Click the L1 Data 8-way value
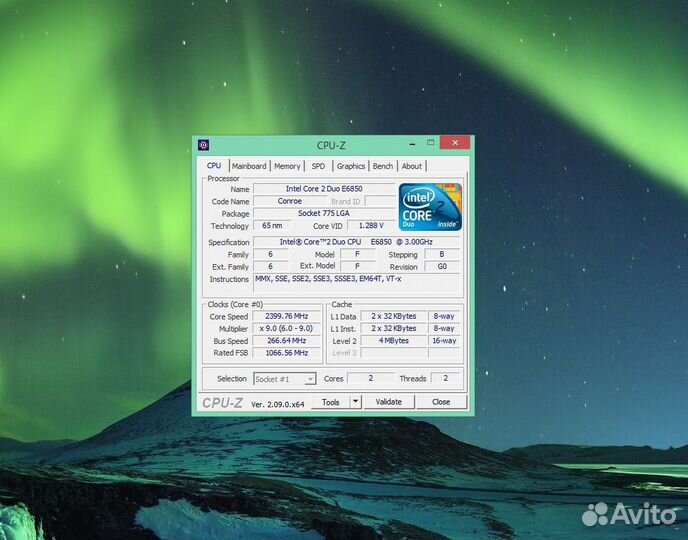Image resolution: width=688 pixels, height=540 pixels. click(x=444, y=316)
